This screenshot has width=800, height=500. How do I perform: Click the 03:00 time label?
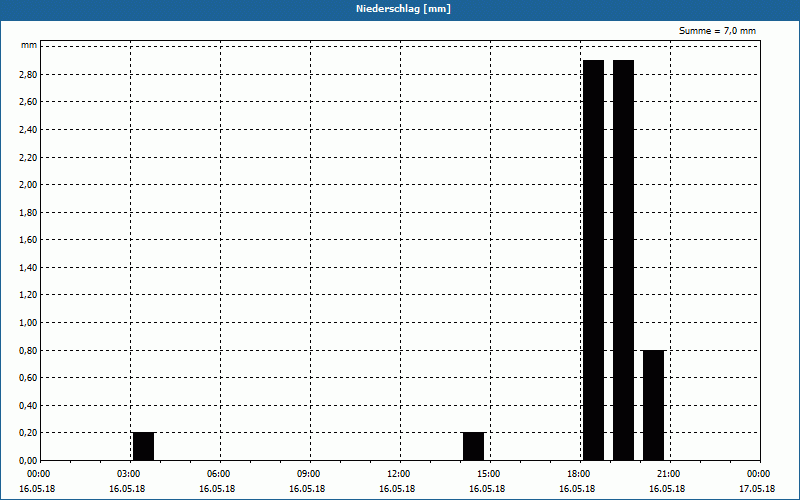[x=129, y=474]
